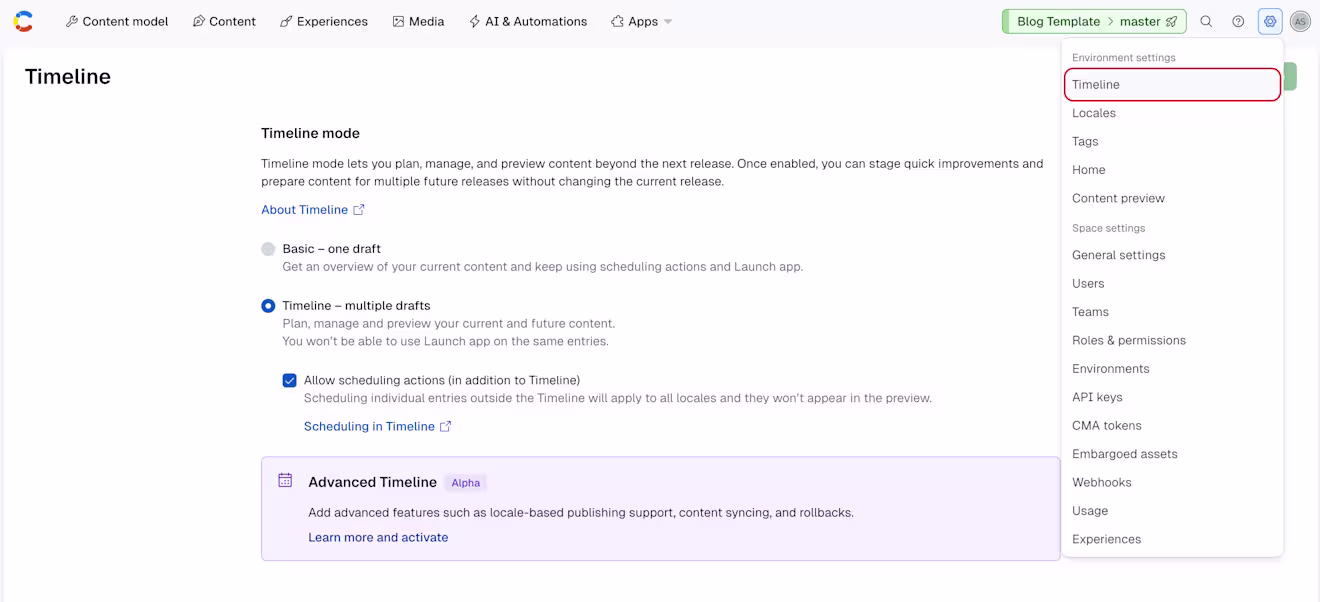Image resolution: width=1320 pixels, height=602 pixels.
Task: Choose Tags in settings menu
Action: (1172, 141)
